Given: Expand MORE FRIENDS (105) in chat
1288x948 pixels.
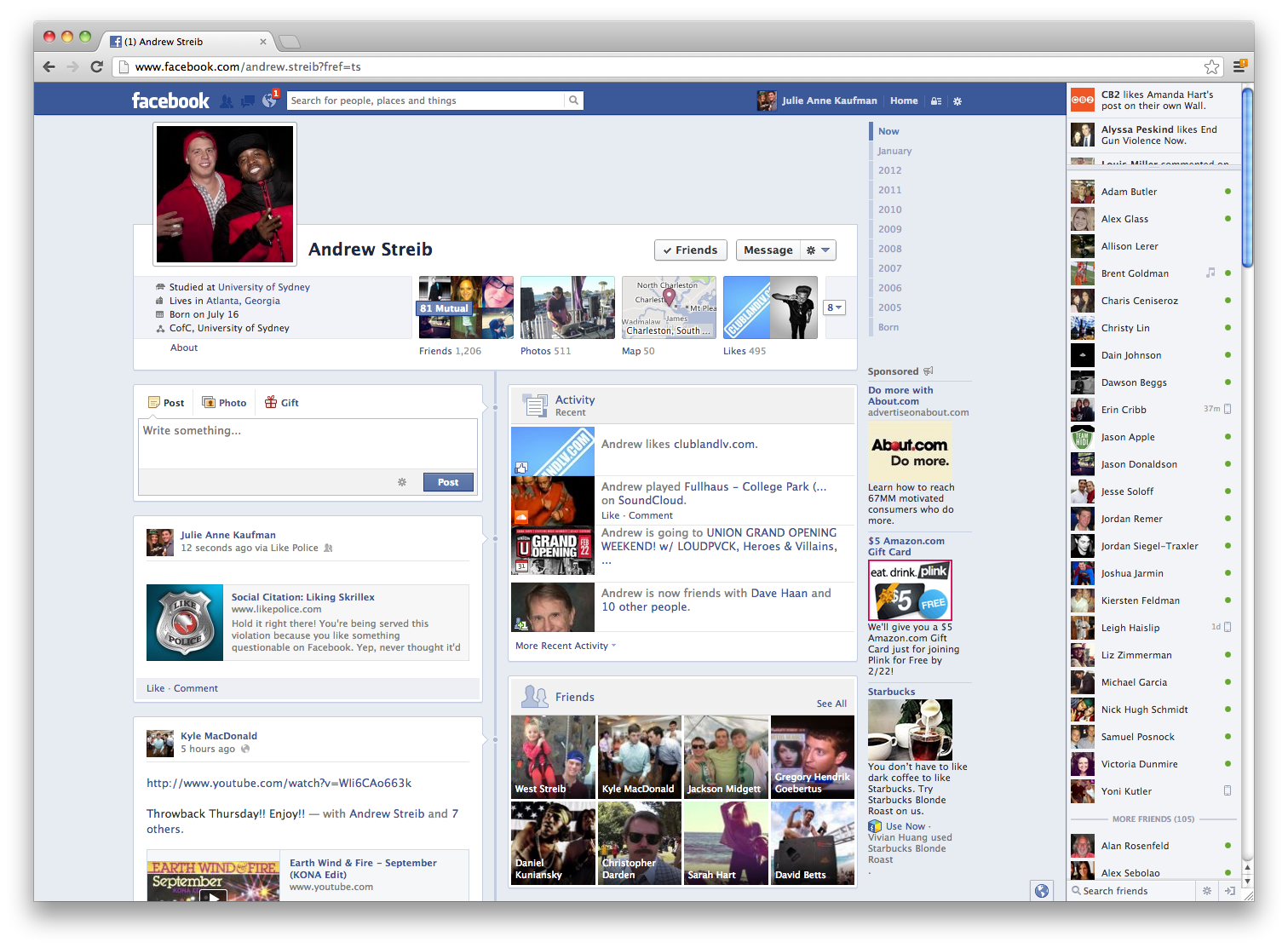Looking at the screenshot, I should pyautogui.click(x=1153, y=819).
